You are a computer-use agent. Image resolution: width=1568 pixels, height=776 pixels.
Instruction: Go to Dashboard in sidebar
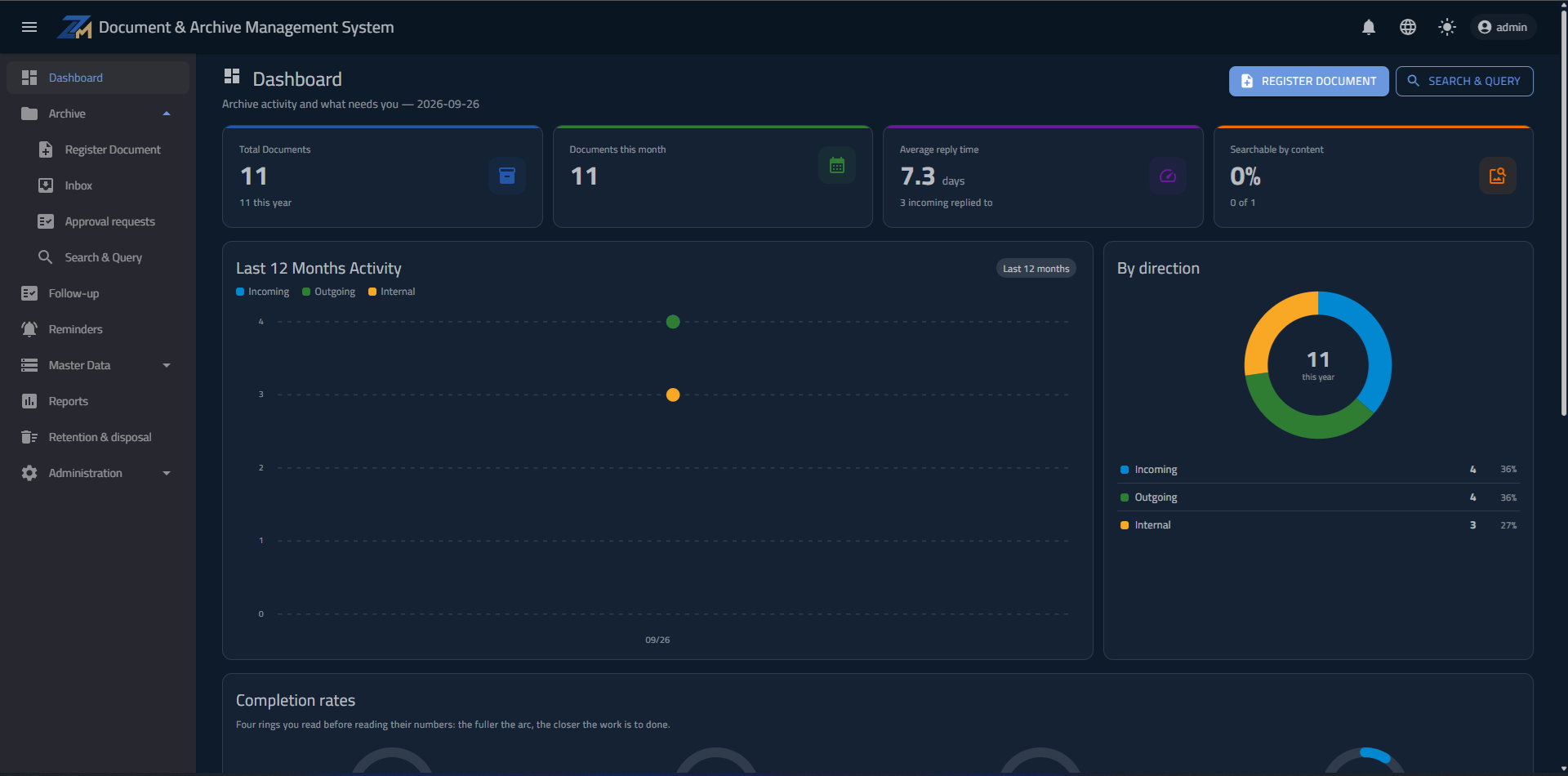tap(98, 78)
